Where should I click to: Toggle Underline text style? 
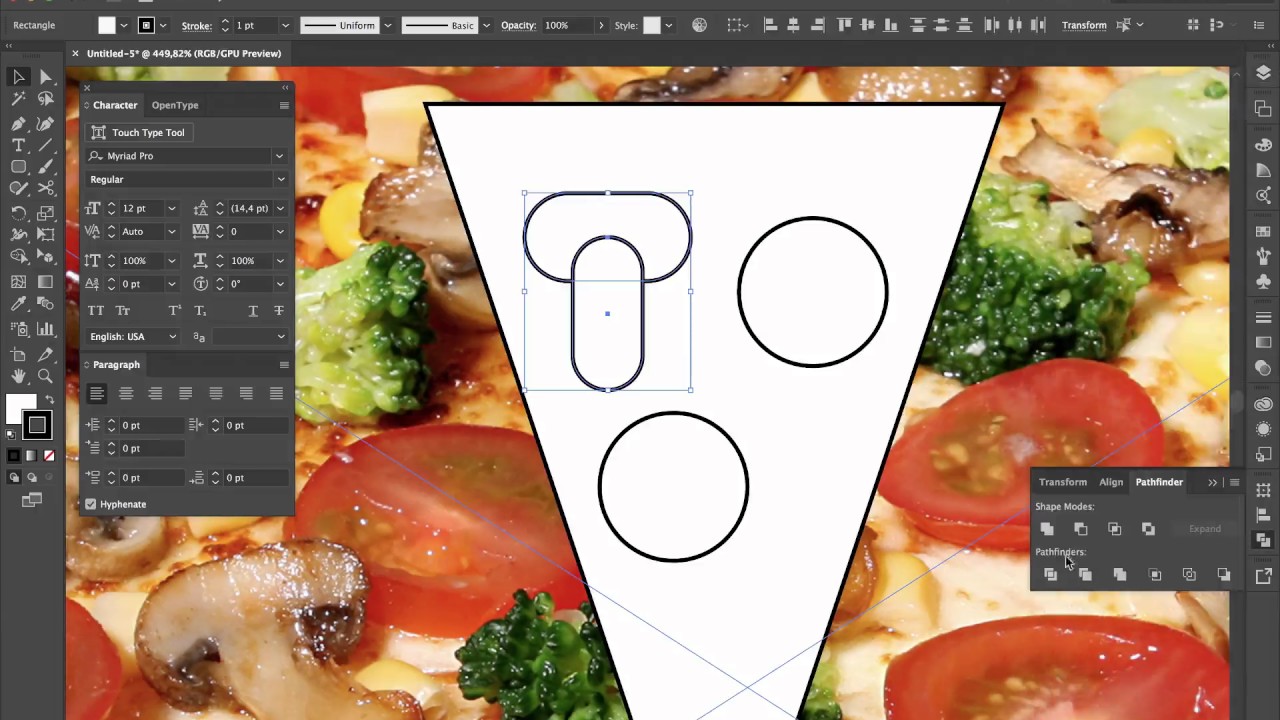252,311
